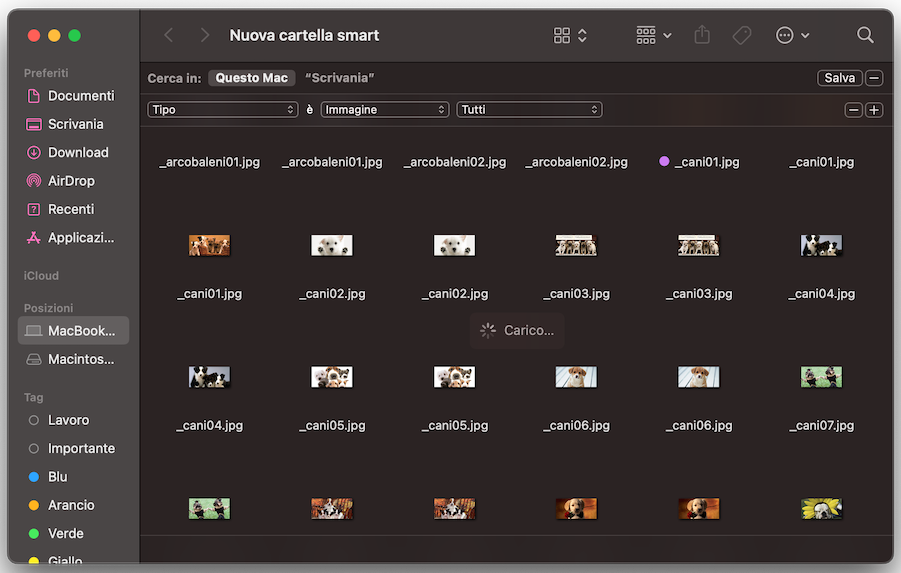The image size is (901, 573).
Task: Open Recenti in the sidebar
Action: coord(74,209)
